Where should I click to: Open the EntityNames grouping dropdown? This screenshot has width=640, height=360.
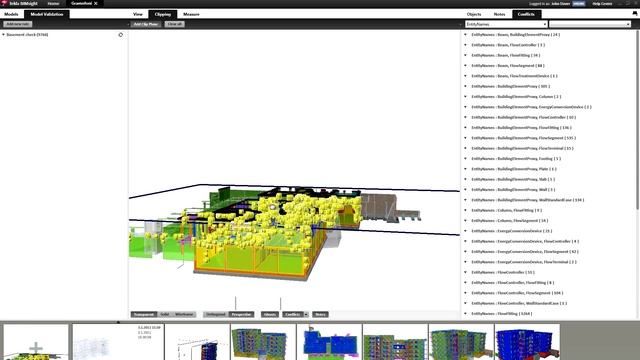point(506,24)
